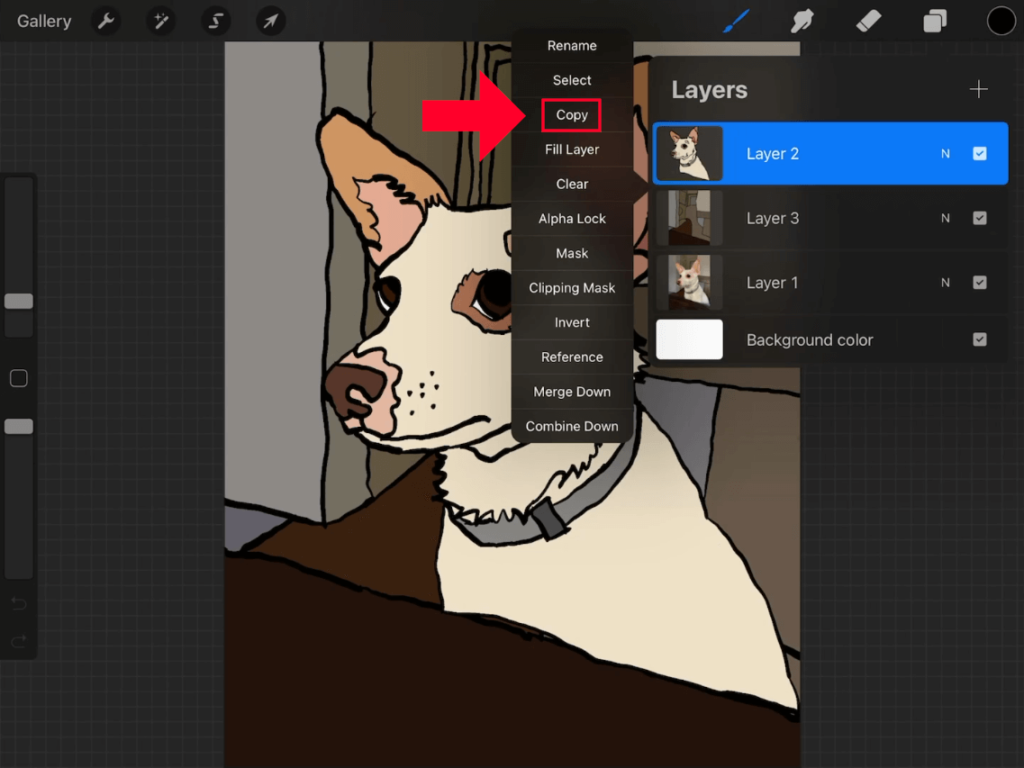Uncheck the Background color layer visibility
The height and width of the screenshot is (768, 1024).
point(980,339)
